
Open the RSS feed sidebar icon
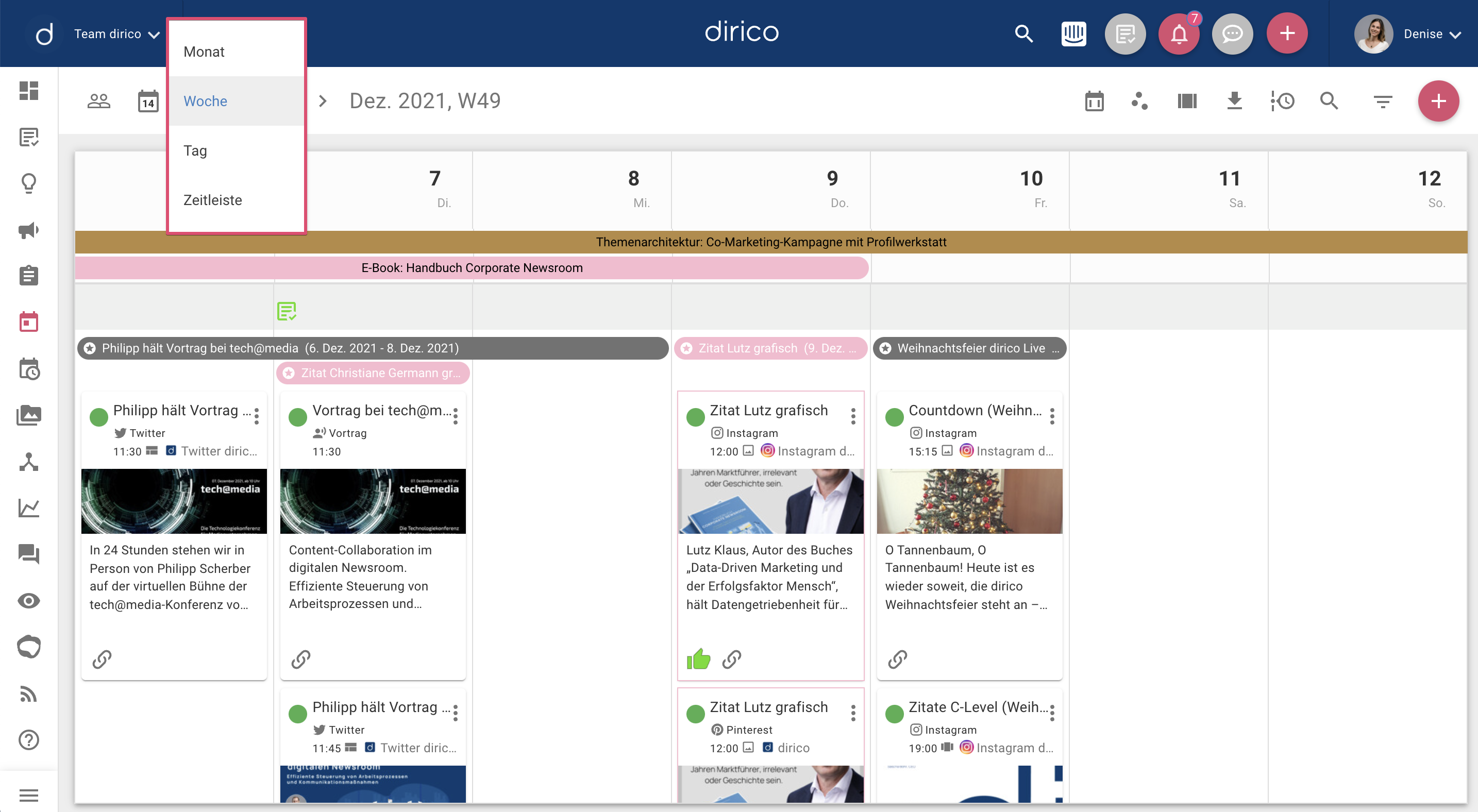pyautogui.click(x=29, y=693)
